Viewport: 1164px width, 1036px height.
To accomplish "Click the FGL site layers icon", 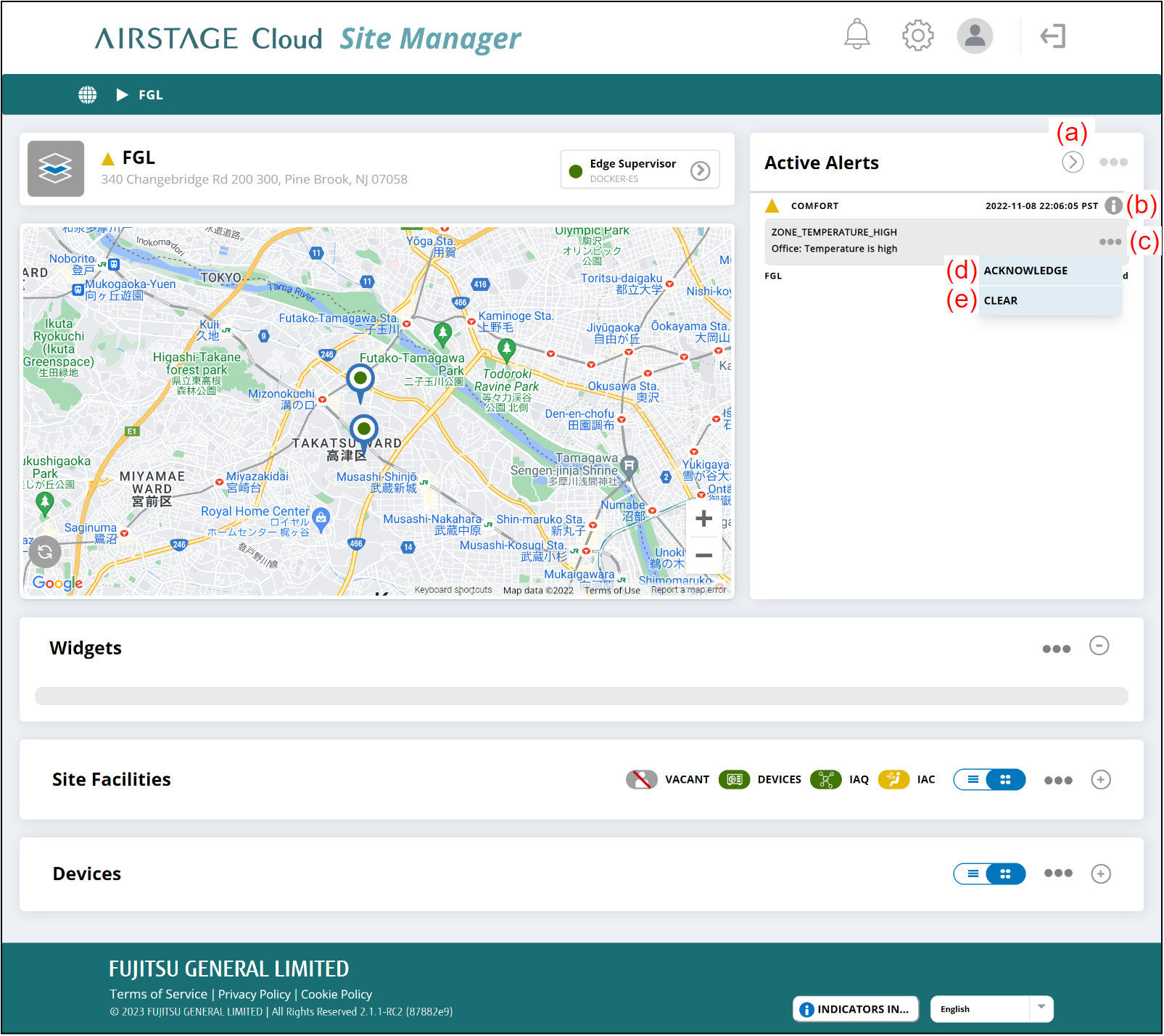I will [56, 169].
